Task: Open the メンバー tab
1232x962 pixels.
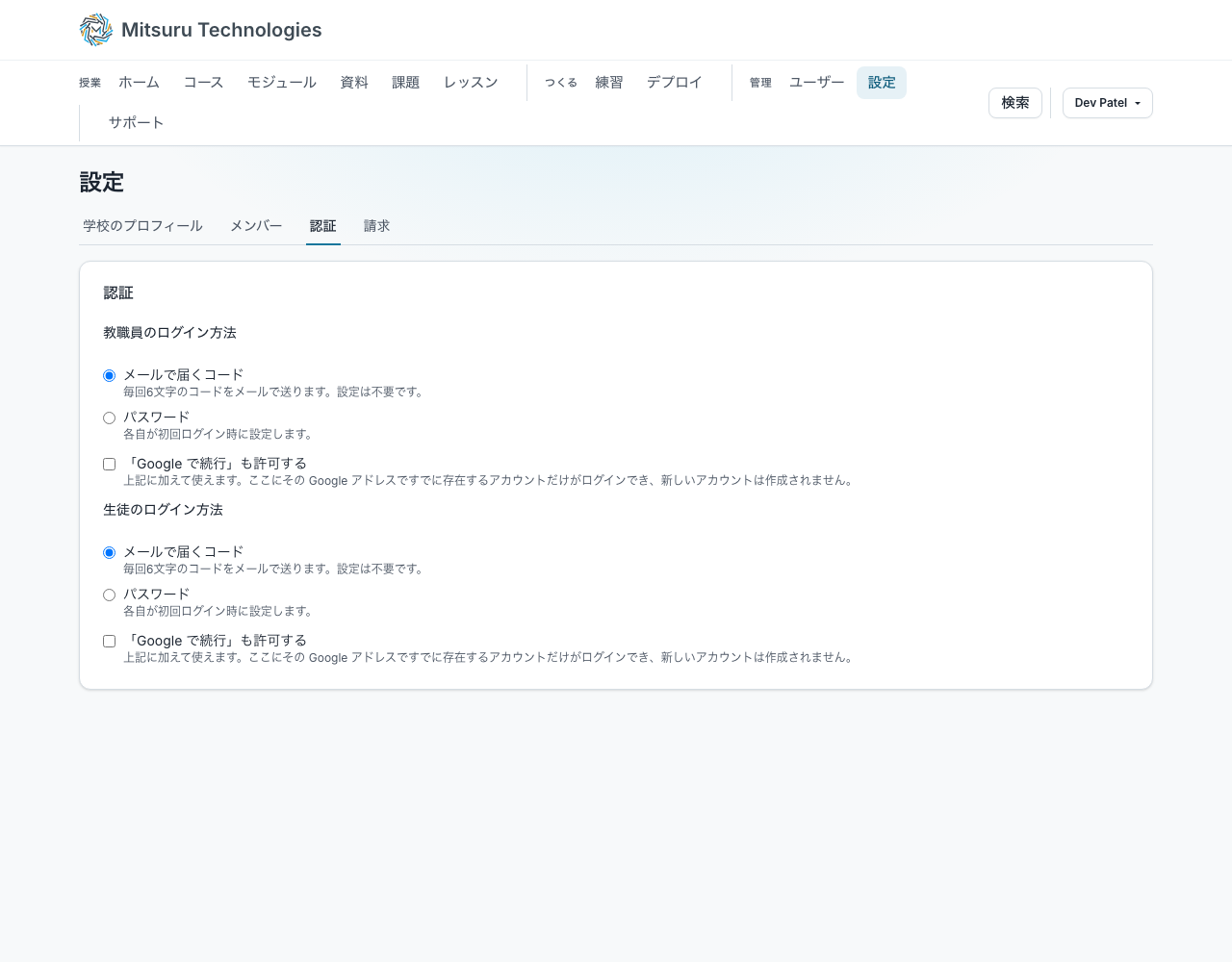Action: click(256, 226)
